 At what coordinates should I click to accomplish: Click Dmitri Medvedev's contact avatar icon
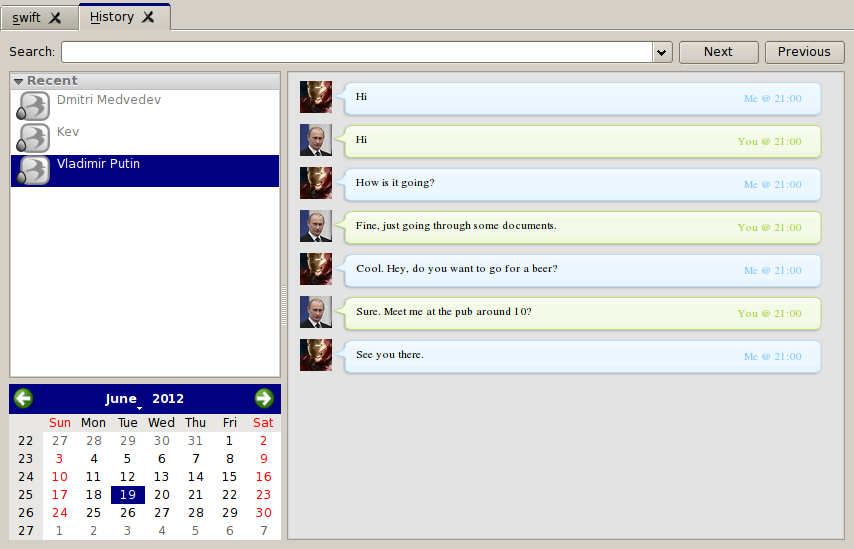34,107
